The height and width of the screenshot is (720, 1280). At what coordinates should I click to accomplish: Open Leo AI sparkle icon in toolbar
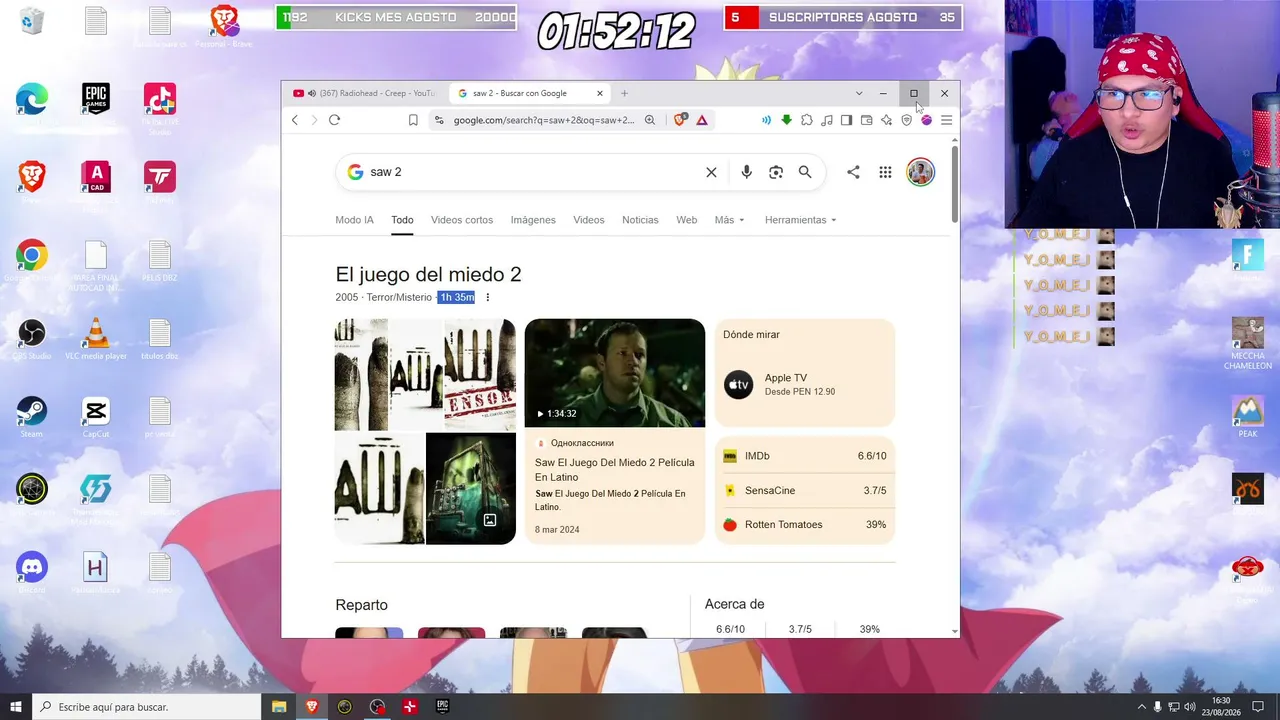(x=886, y=120)
